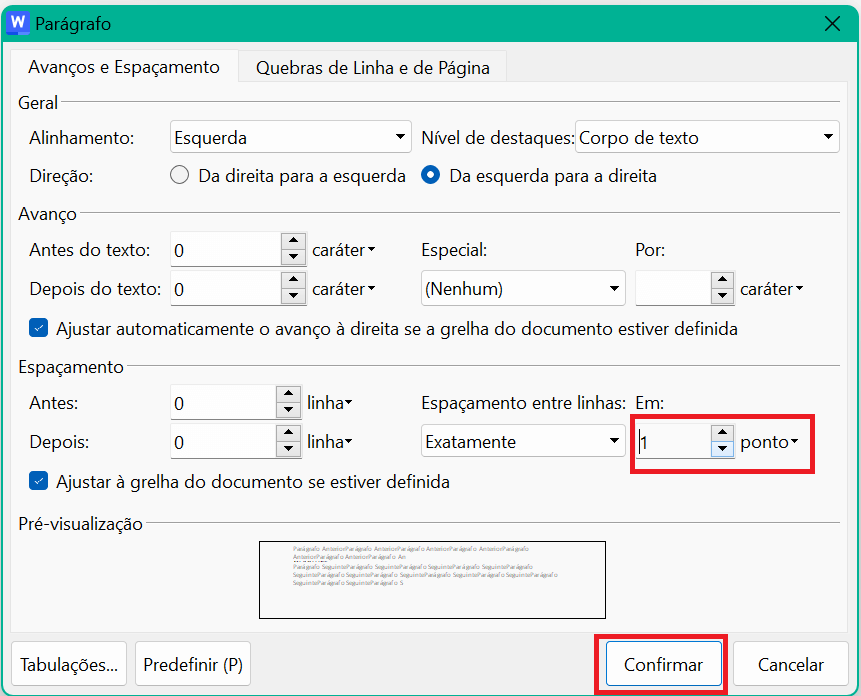861x696 pixels.
Task: Switch to the Quebras de Linha e de Página tab
Action: tap(372, 67)
